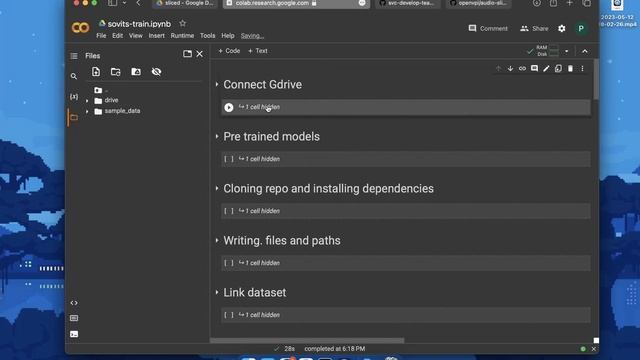Collapse the header with chevron up
This screenshot has height=360, width=640.
[x=585, y=51]
